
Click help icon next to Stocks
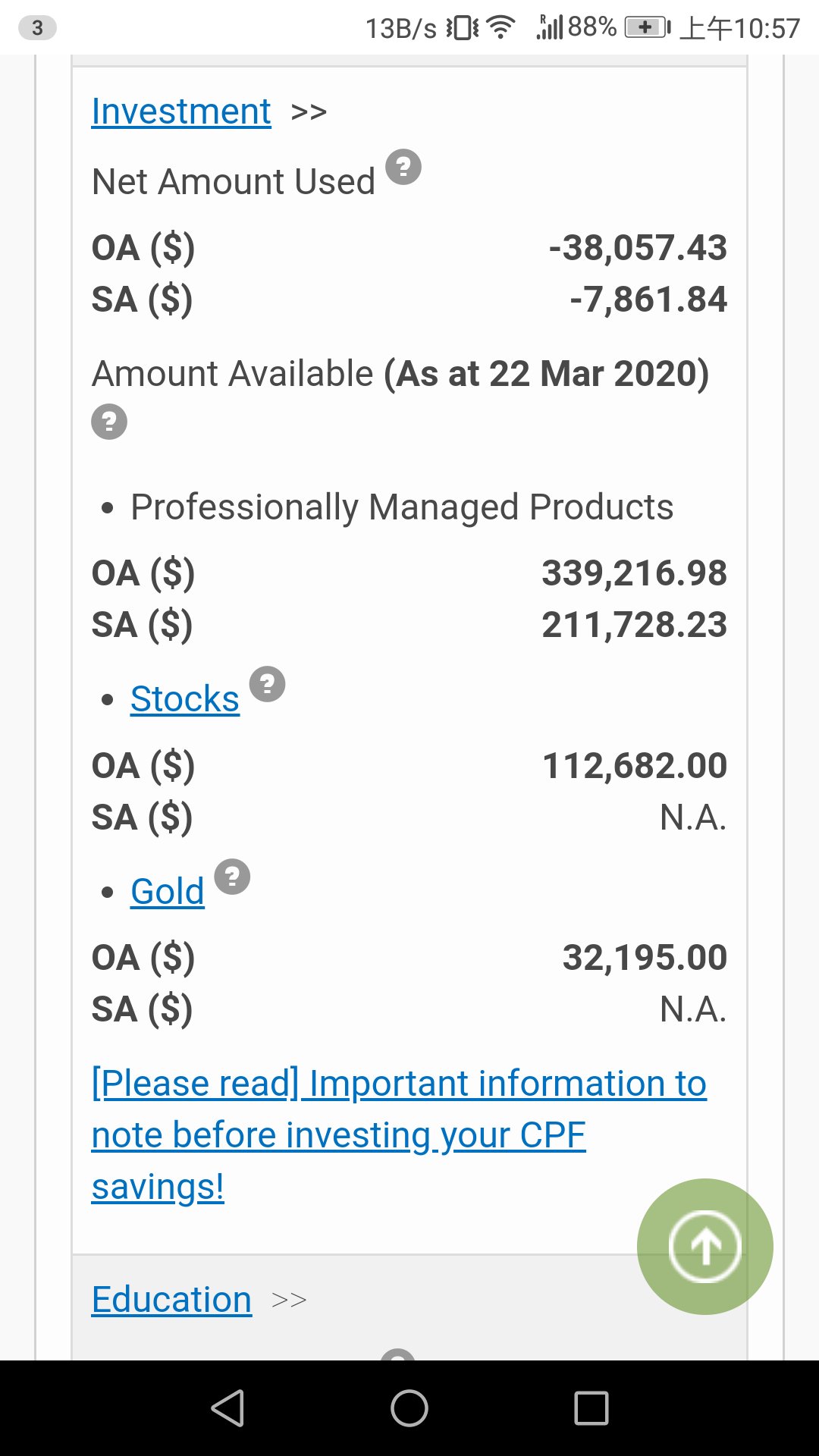[x=267, y=684]
